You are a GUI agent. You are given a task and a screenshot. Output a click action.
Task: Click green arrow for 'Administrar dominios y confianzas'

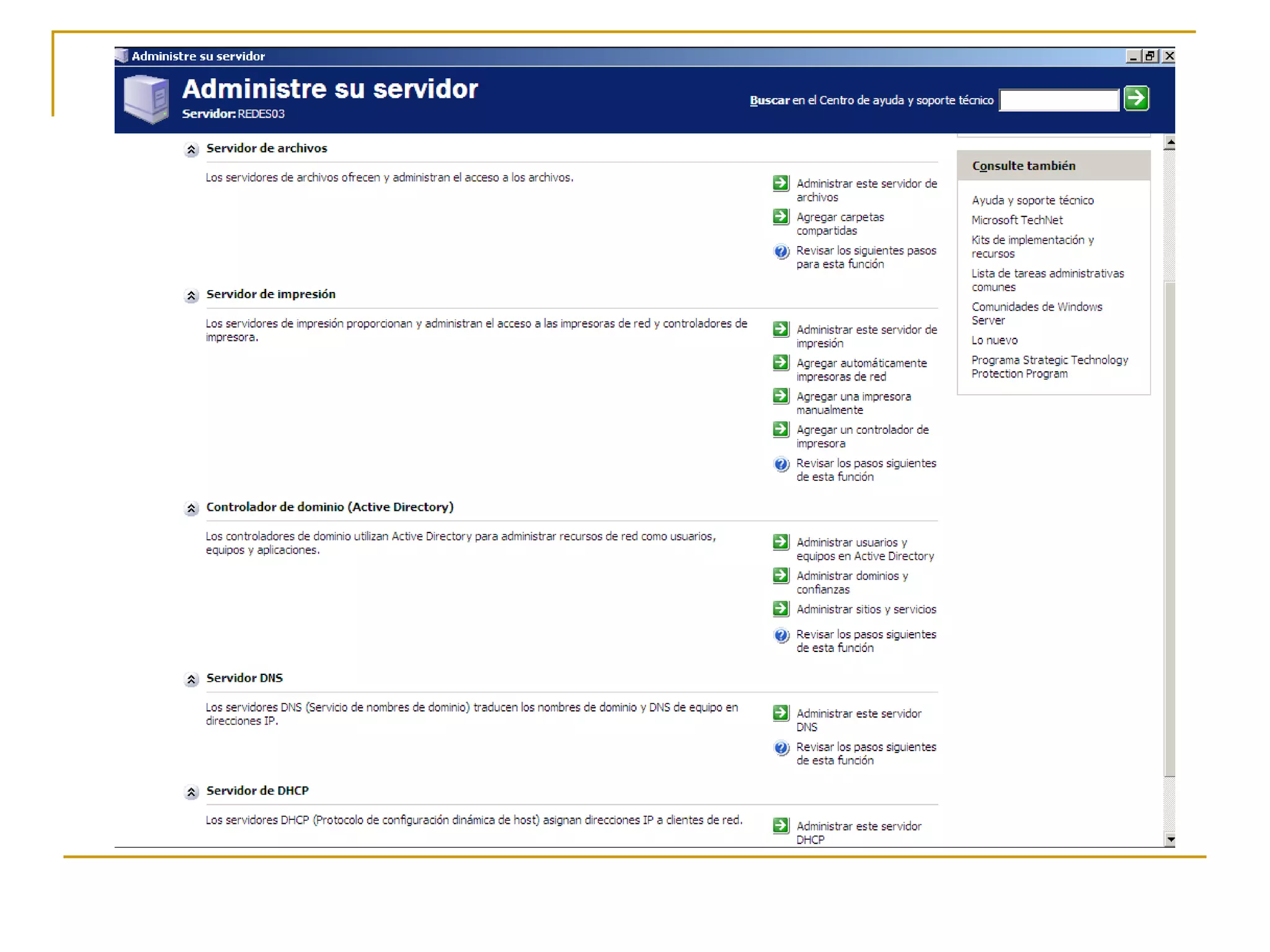pos(781,576)
